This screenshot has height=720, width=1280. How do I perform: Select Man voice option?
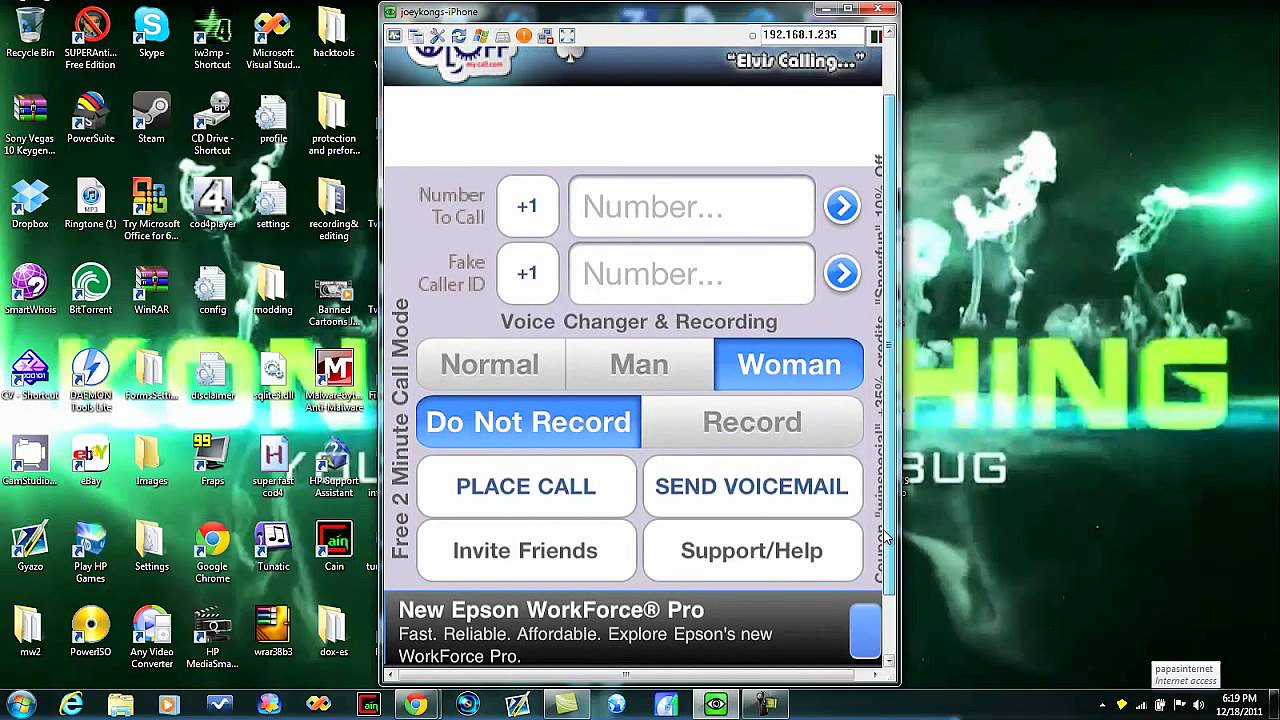point(639,364)
